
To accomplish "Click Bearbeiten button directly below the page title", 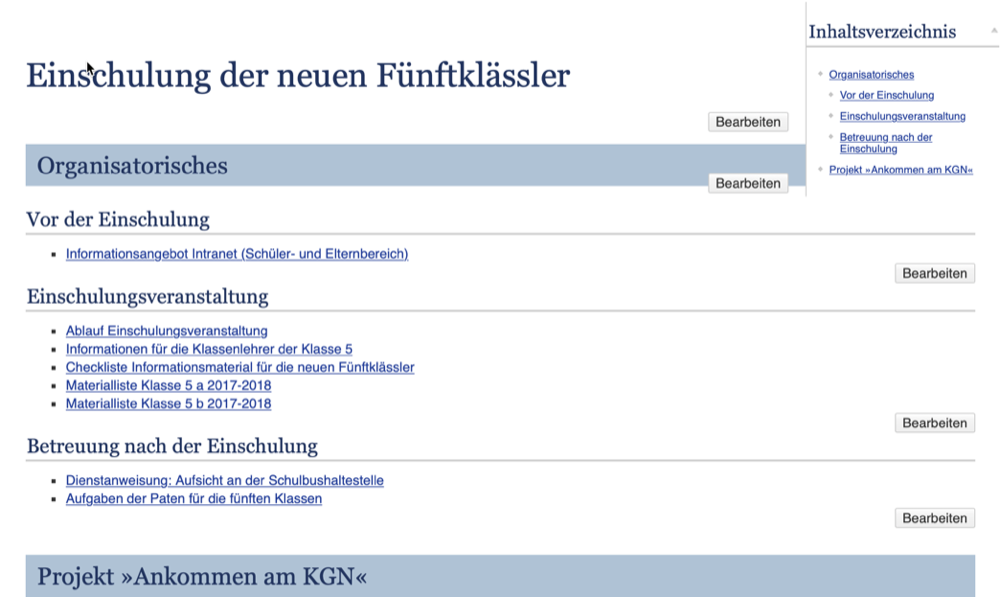I will (748, 122).
